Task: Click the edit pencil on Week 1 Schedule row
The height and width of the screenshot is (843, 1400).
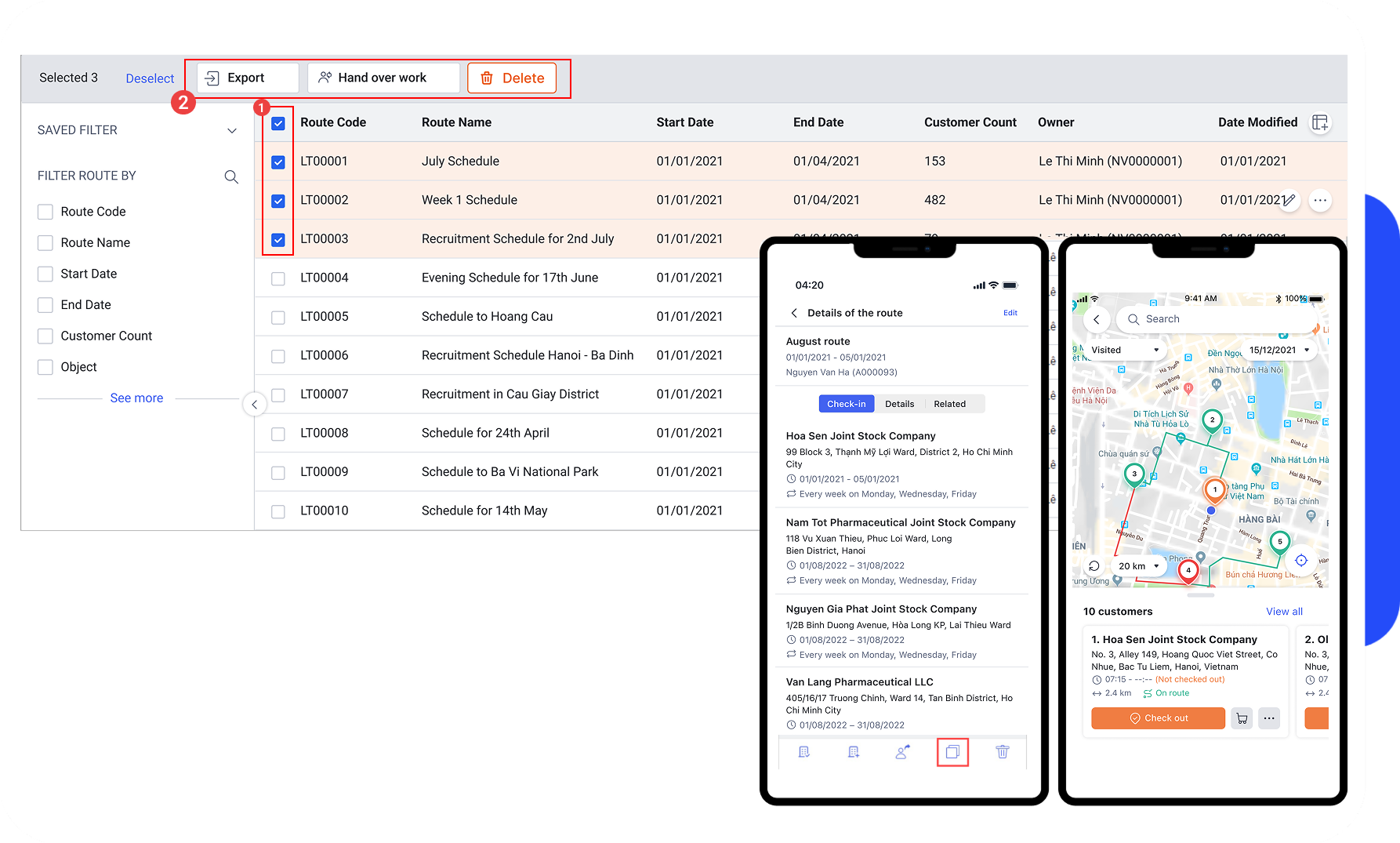Action: (1290, 200)
